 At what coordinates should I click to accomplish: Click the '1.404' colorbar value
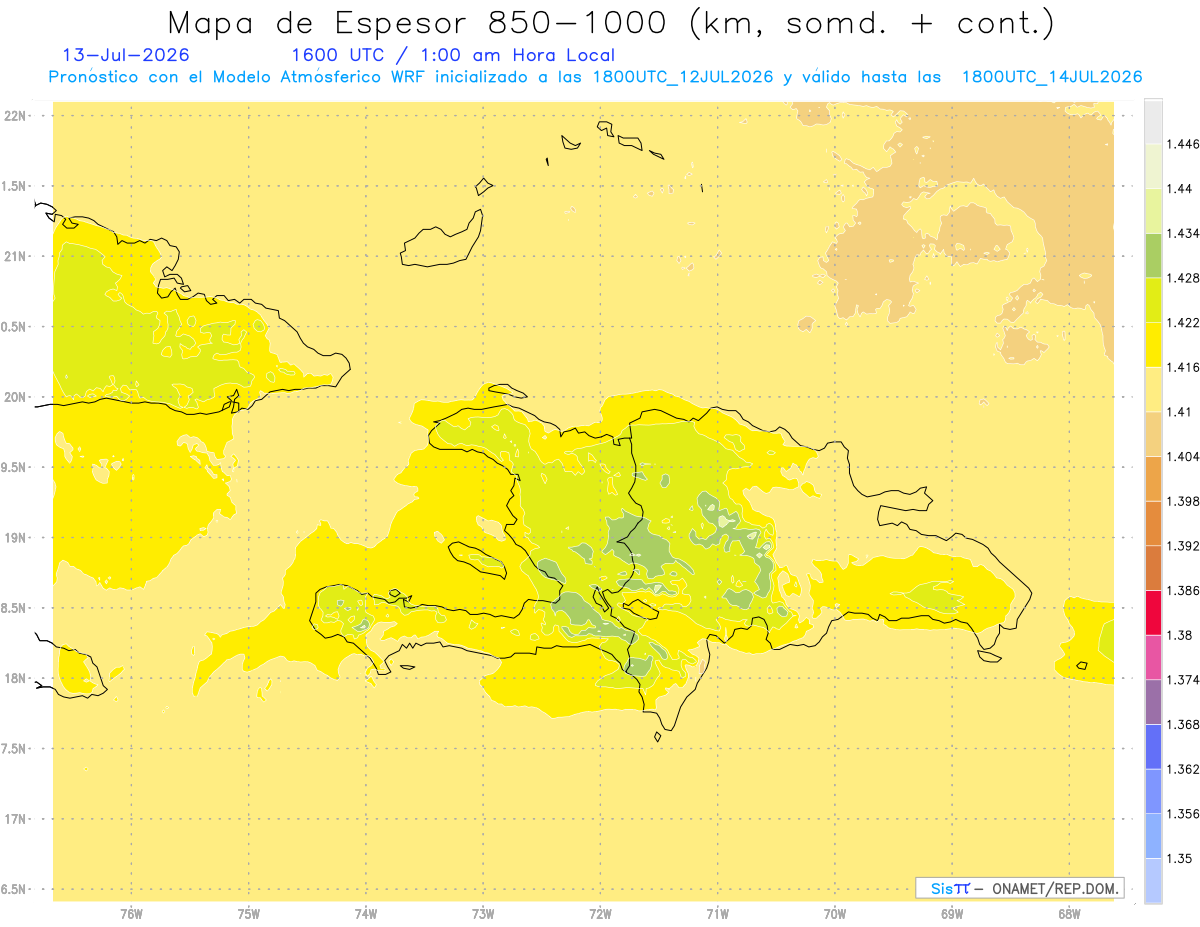[x=1183, y=456]
